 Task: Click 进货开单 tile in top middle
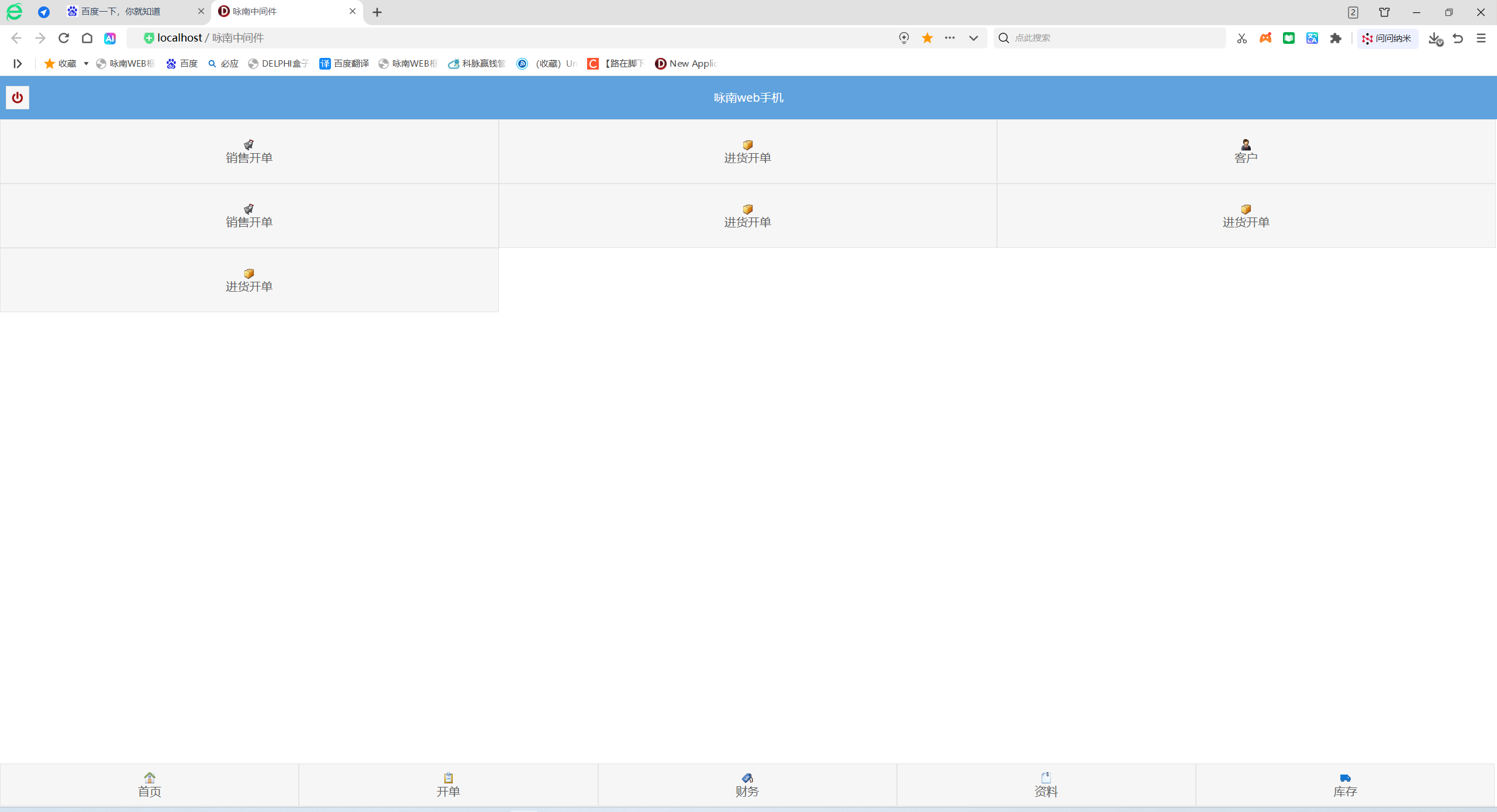(747, 151)
